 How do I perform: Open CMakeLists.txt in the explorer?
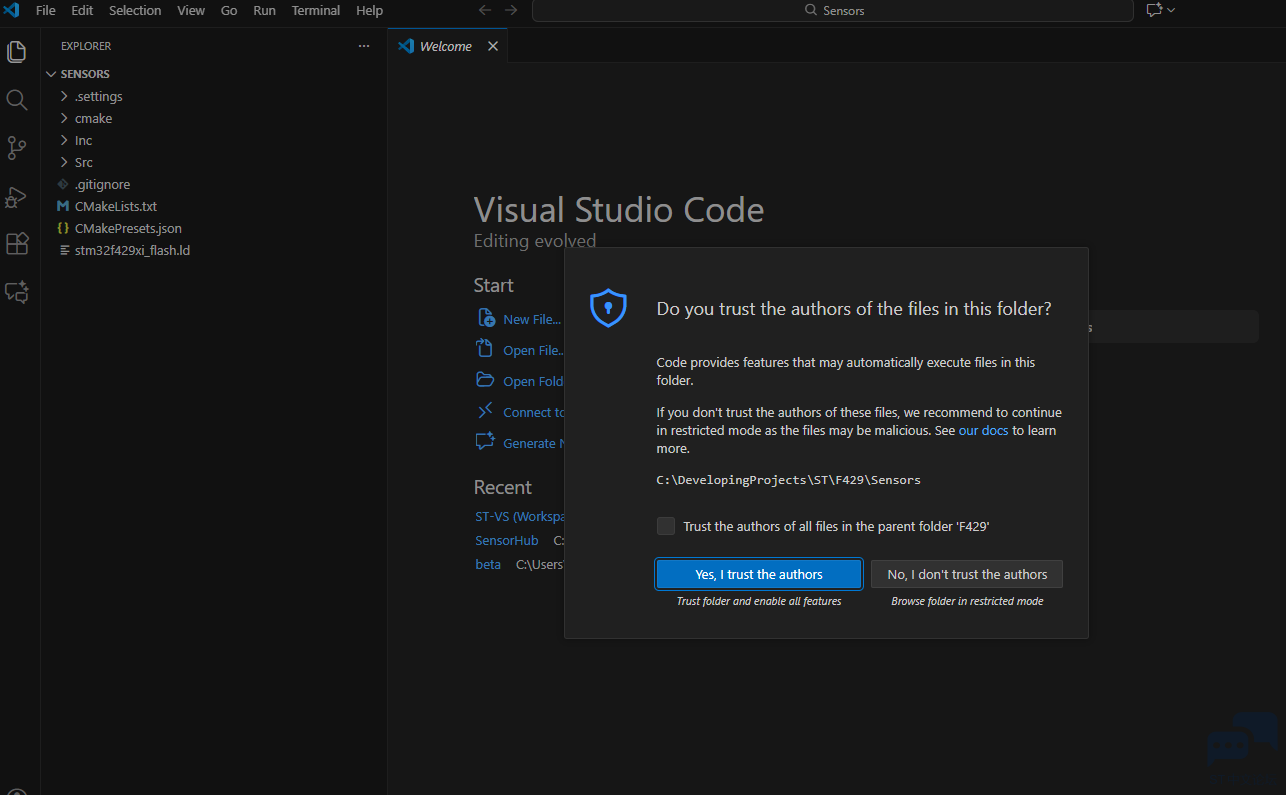115,207
